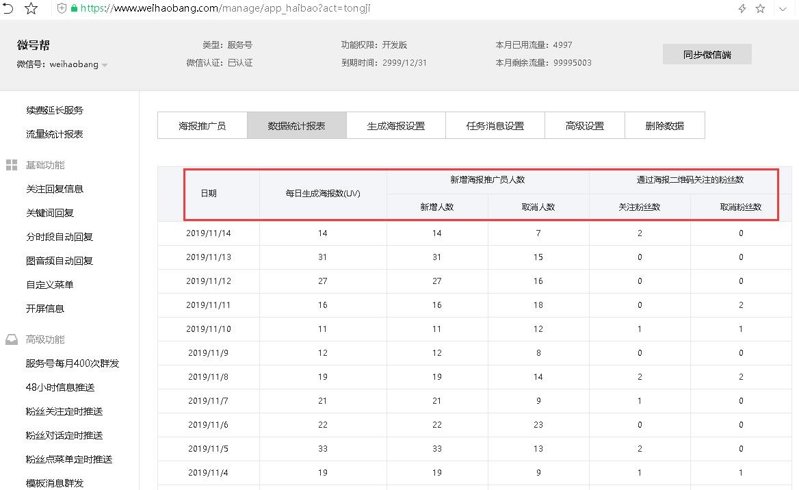Select the 2019/11/13 date cell

[208, 257]
